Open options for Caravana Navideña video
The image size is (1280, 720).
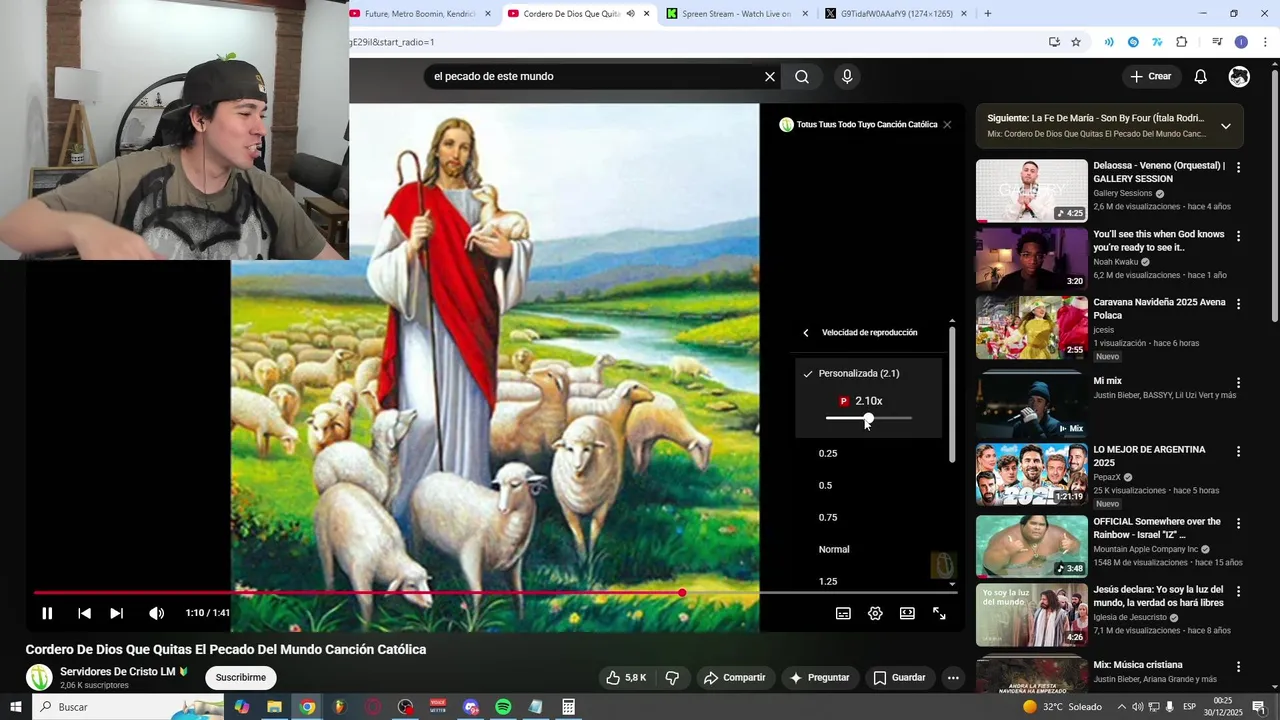coord(1238,304)
